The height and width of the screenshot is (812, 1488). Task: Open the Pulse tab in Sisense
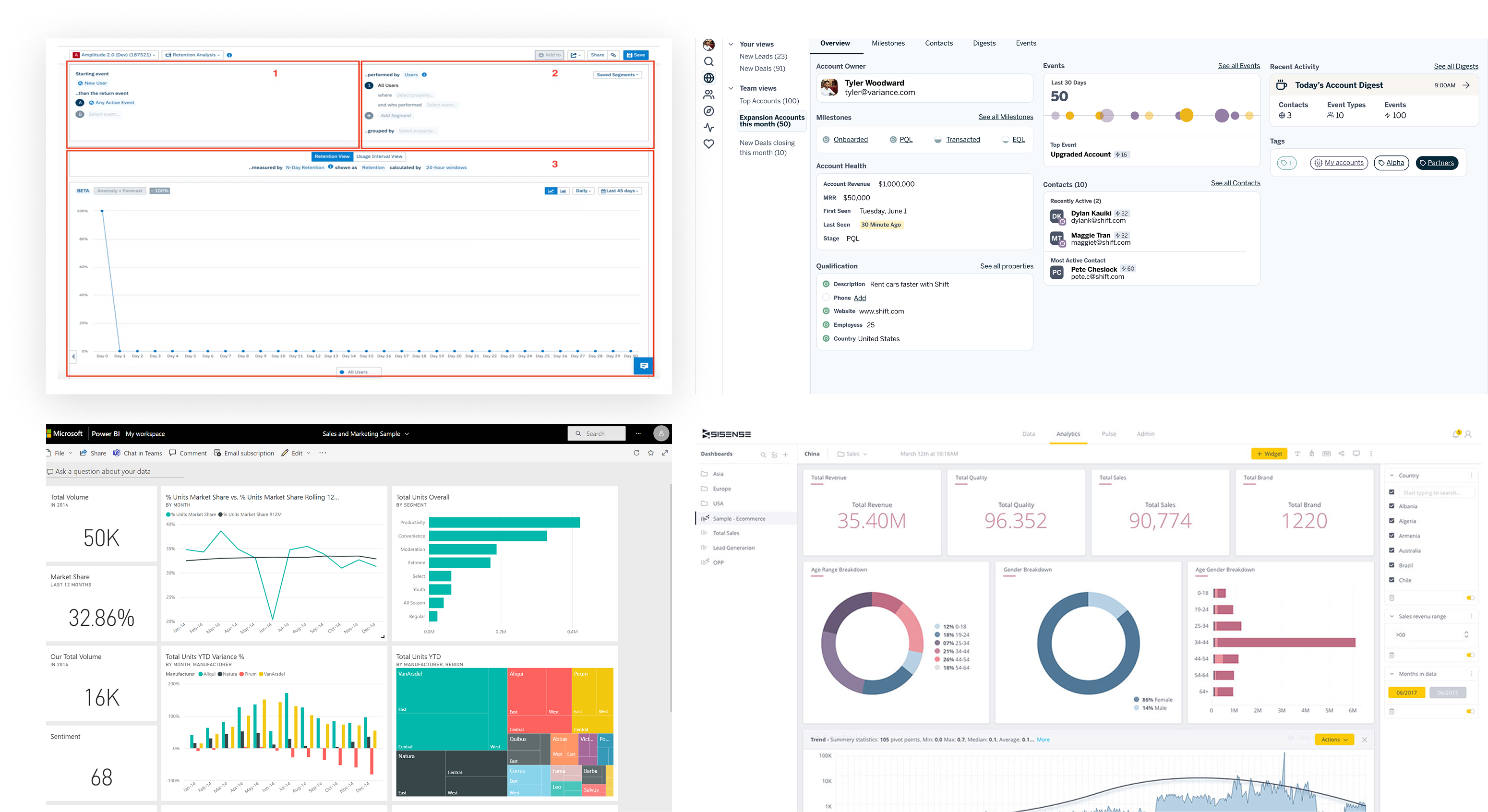coord(1108,434)
